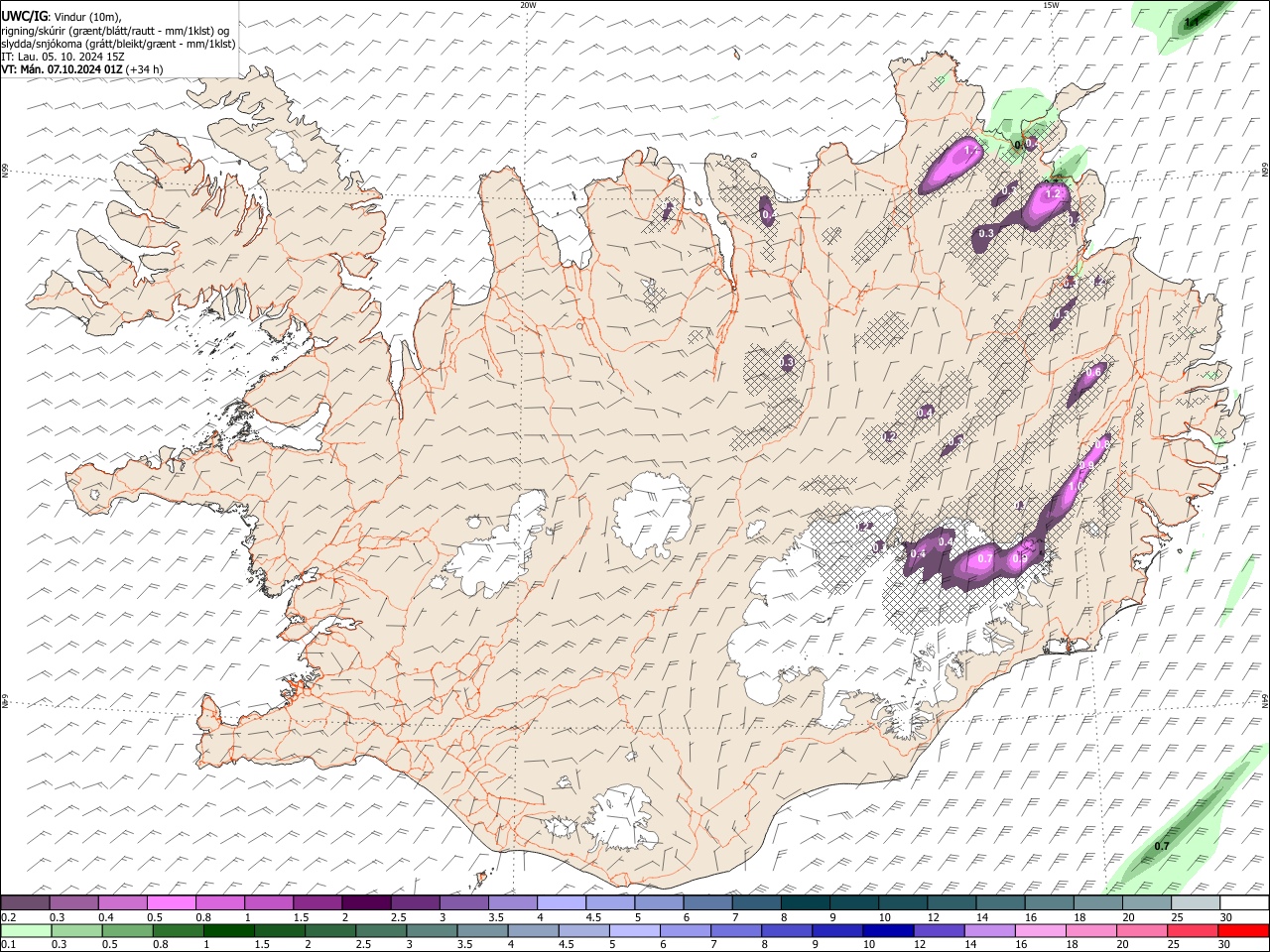Viewport: 1270px width, 952px height.
Task: Click the IT: Lau. 05. 10. 2024 15Z line
Action: pos(63,57)
